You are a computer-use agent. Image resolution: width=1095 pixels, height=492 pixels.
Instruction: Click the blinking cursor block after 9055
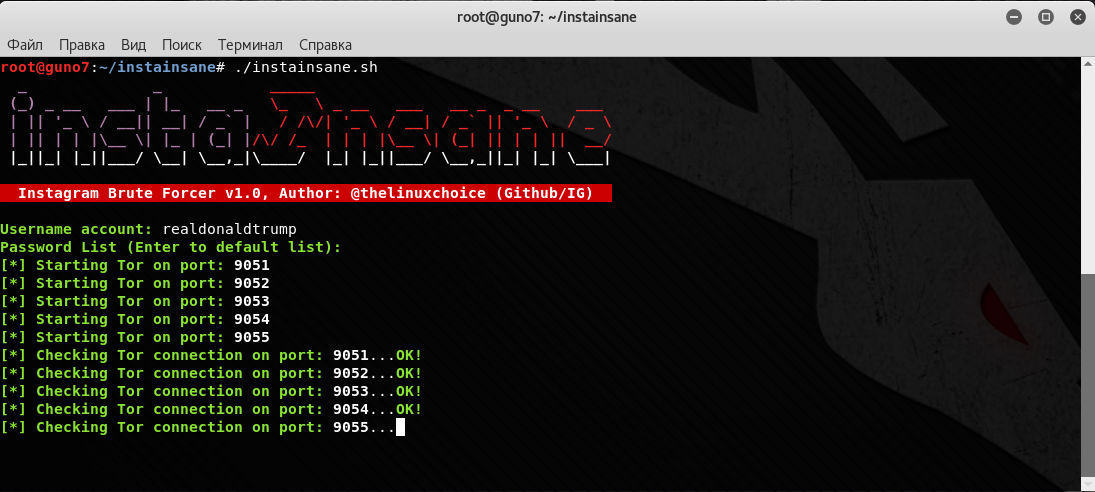pos(401,427)
